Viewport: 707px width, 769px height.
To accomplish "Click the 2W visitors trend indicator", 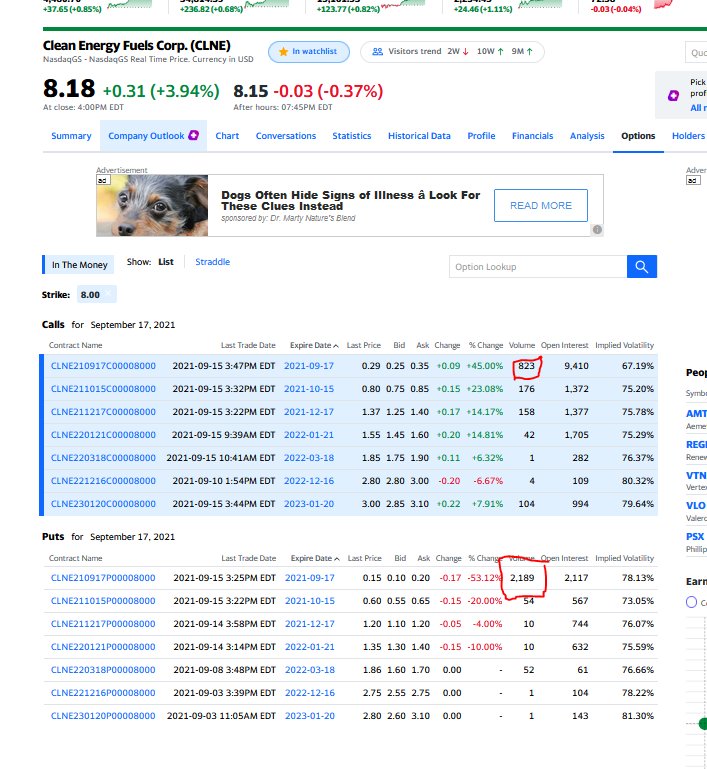I will tap(458, 51).
